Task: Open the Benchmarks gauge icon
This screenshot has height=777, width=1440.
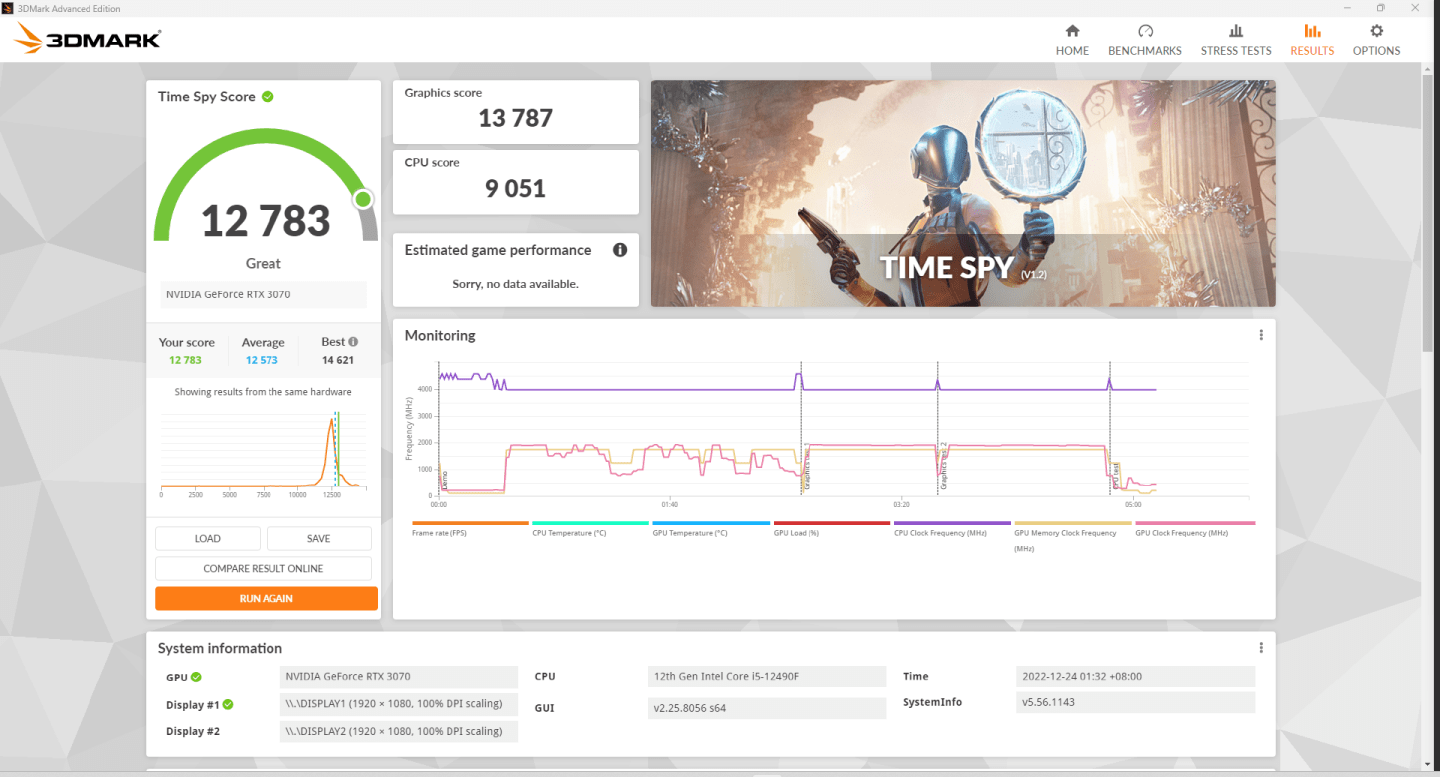Action: 1145,32
